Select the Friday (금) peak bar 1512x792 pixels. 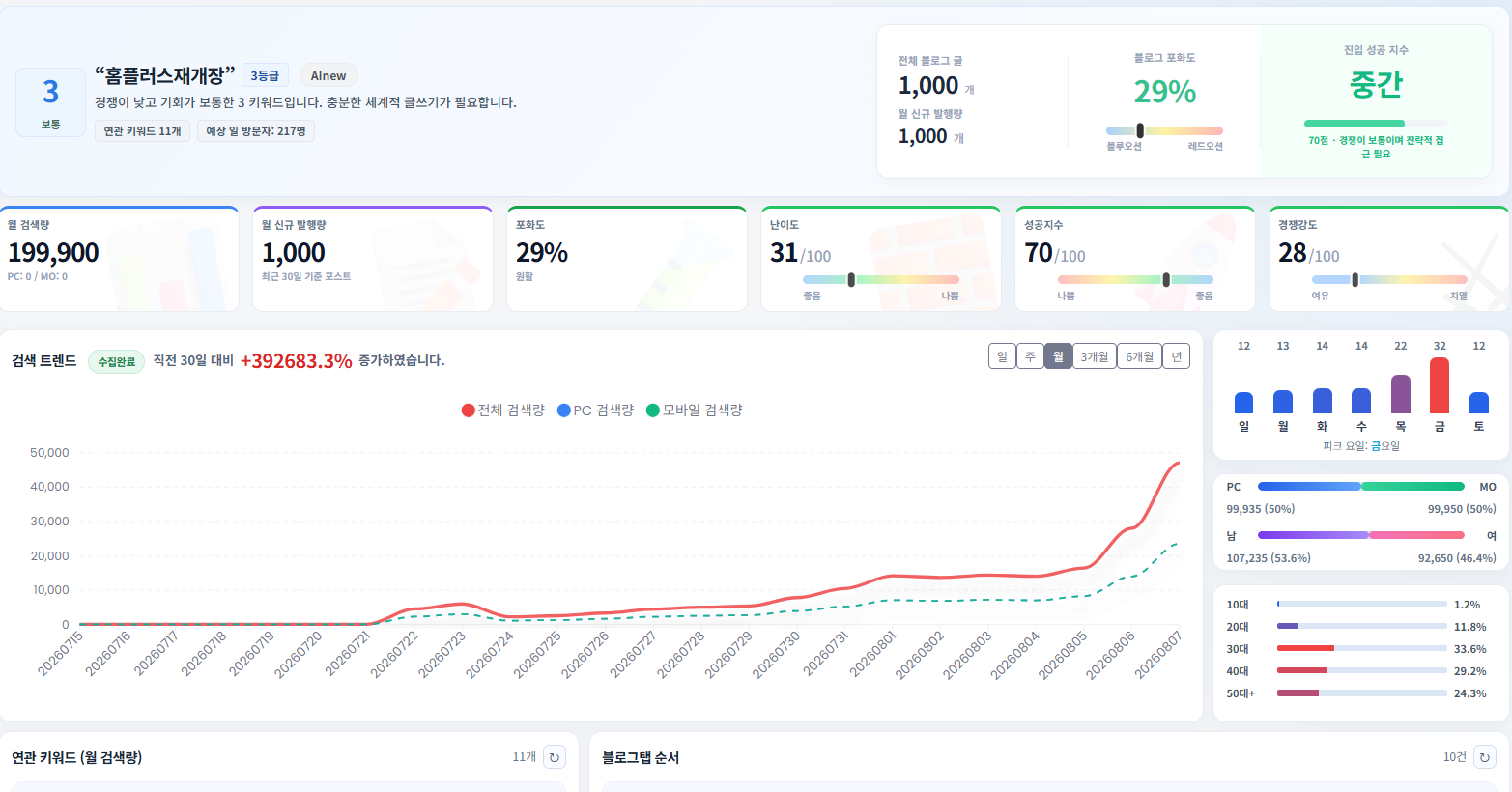pos(1440,385)
